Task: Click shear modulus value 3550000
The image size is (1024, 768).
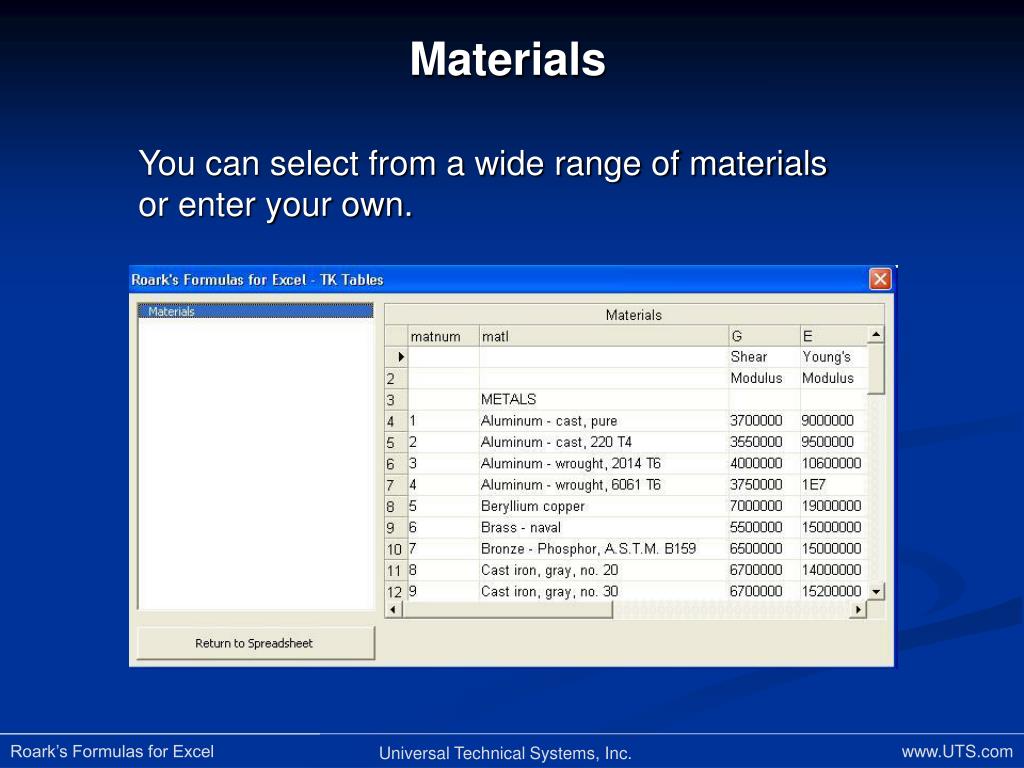Action: click(764, 442)
